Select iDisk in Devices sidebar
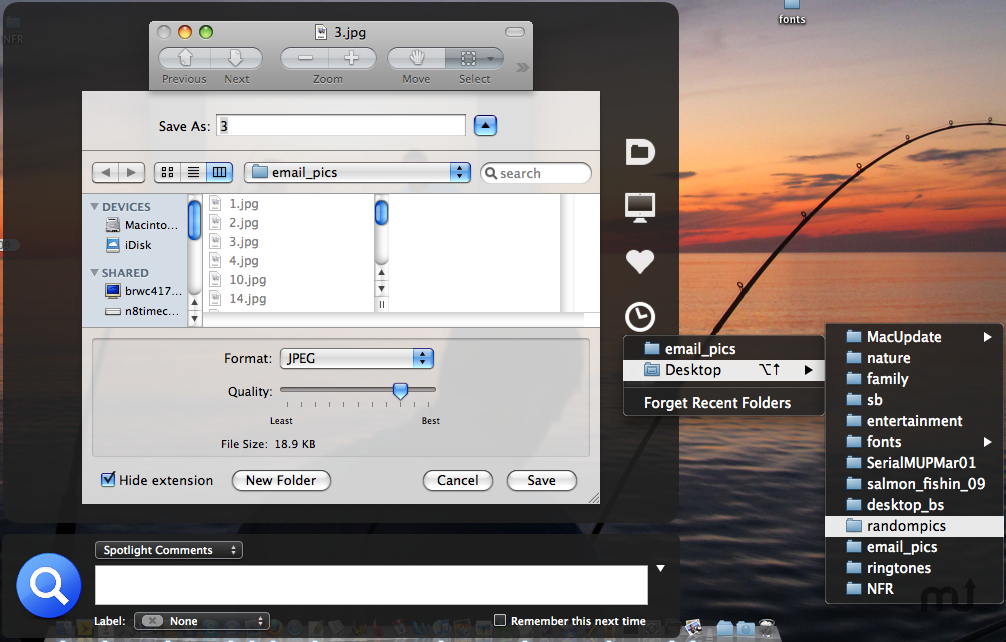1006x642 pixels. tap(130, 244)
